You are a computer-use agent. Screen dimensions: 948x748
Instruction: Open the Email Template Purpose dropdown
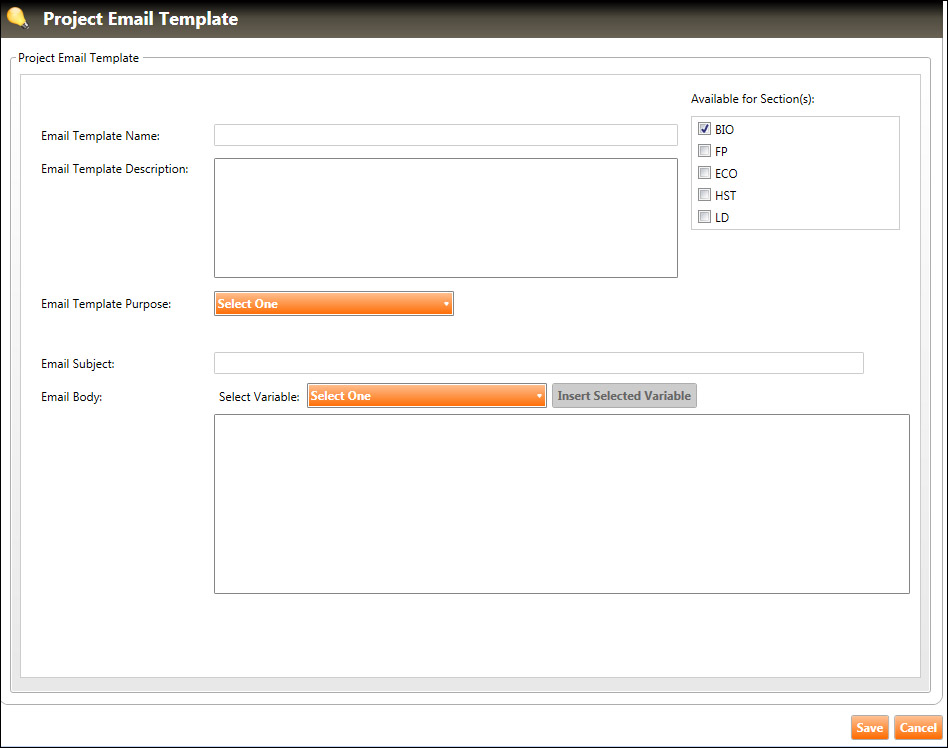tap(333, 304)
